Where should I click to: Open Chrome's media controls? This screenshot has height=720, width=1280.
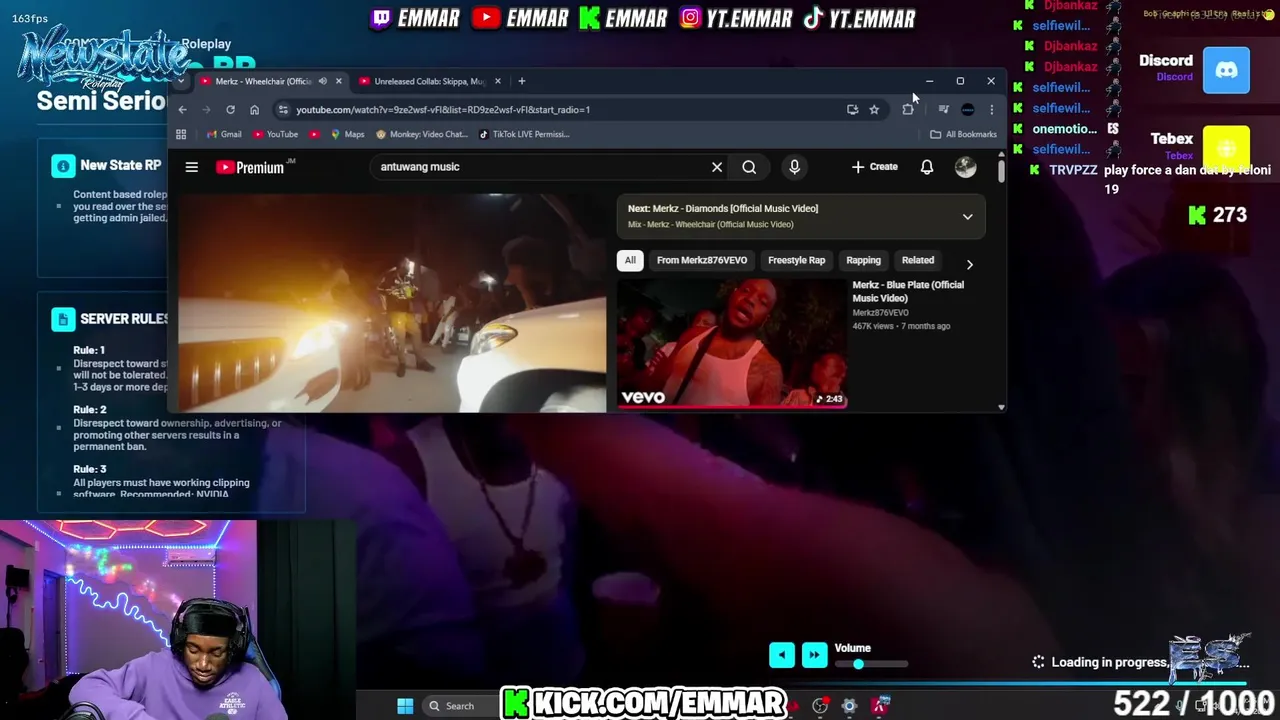click(943, 110)
